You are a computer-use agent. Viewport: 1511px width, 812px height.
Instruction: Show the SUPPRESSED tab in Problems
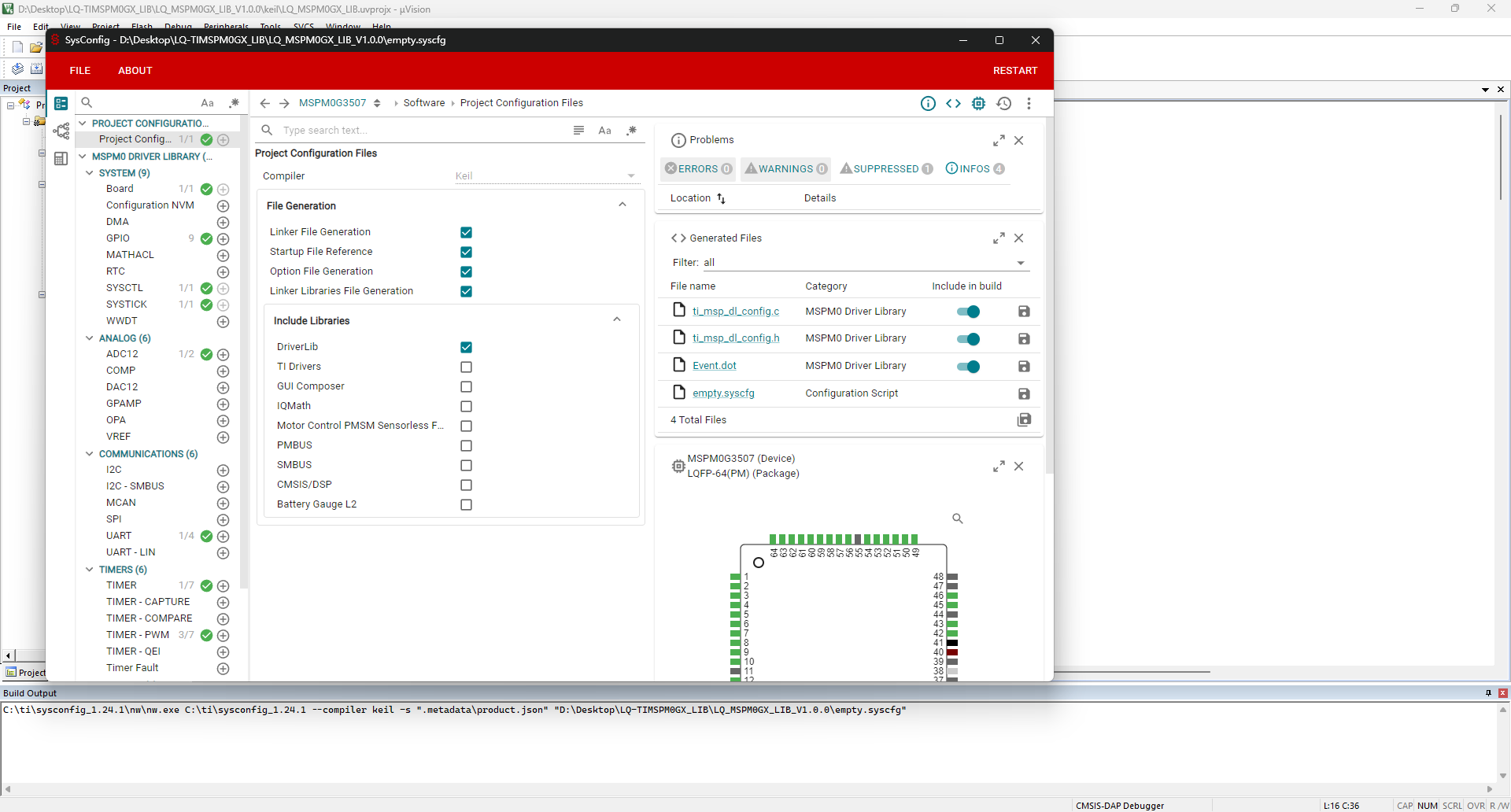click(886, 168)
